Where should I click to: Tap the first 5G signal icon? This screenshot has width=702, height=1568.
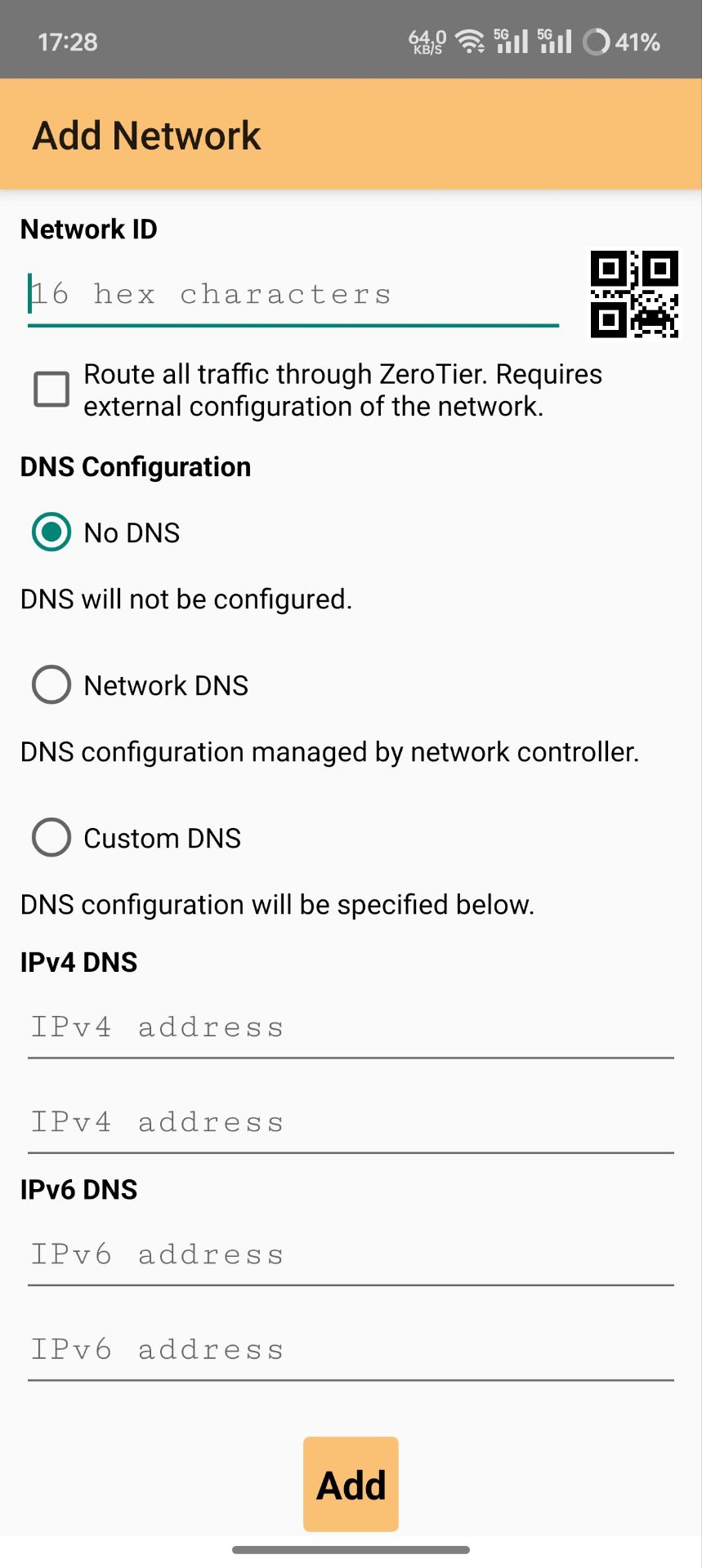512,41
